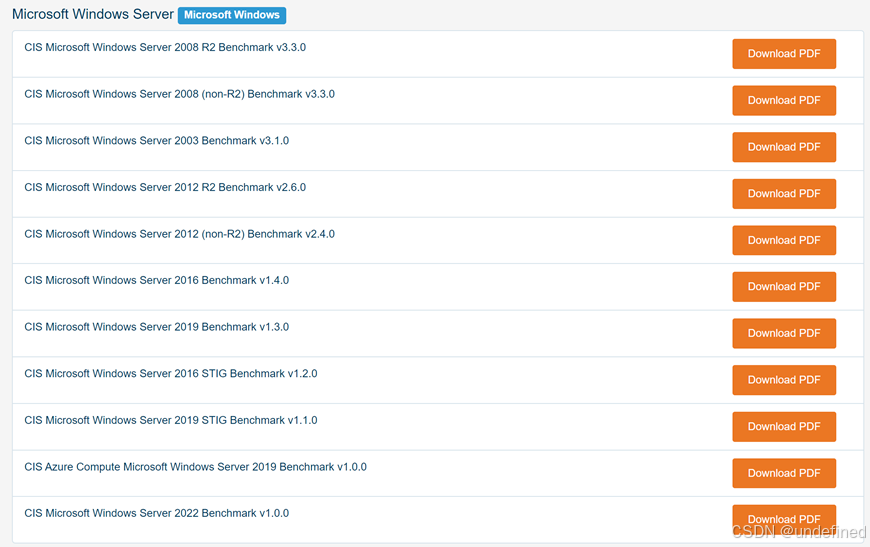Open CIS Microsoft Windows Server 2003 Benchmark v3.1.0
The image size is (870, 547).
[x=156, y=140]
